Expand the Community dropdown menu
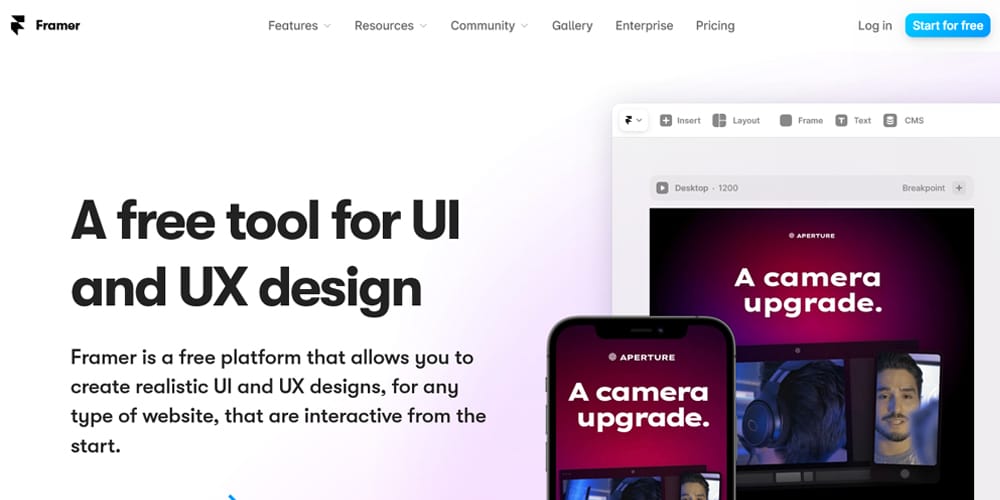1000x500 pixels. click(489, 26)
